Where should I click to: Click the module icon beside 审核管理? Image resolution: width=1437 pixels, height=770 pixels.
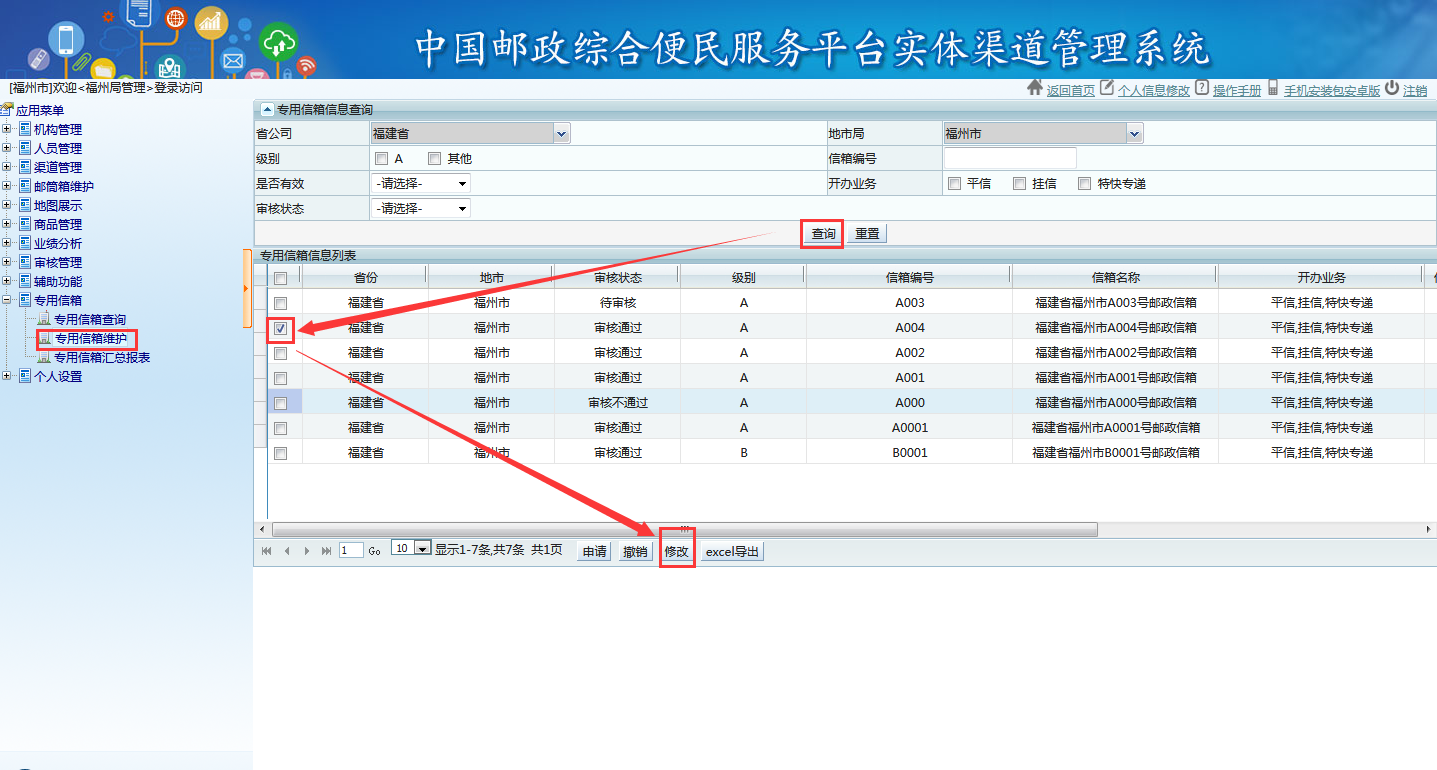pos(25,262)
